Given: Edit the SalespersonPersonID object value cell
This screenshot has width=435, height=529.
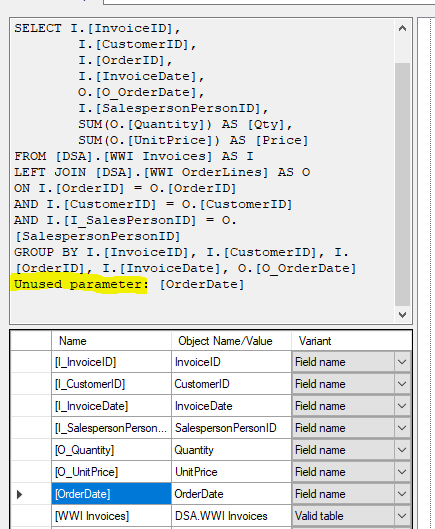Looking at the screenshot, I should pyautogui.click(x=231, y=428).
